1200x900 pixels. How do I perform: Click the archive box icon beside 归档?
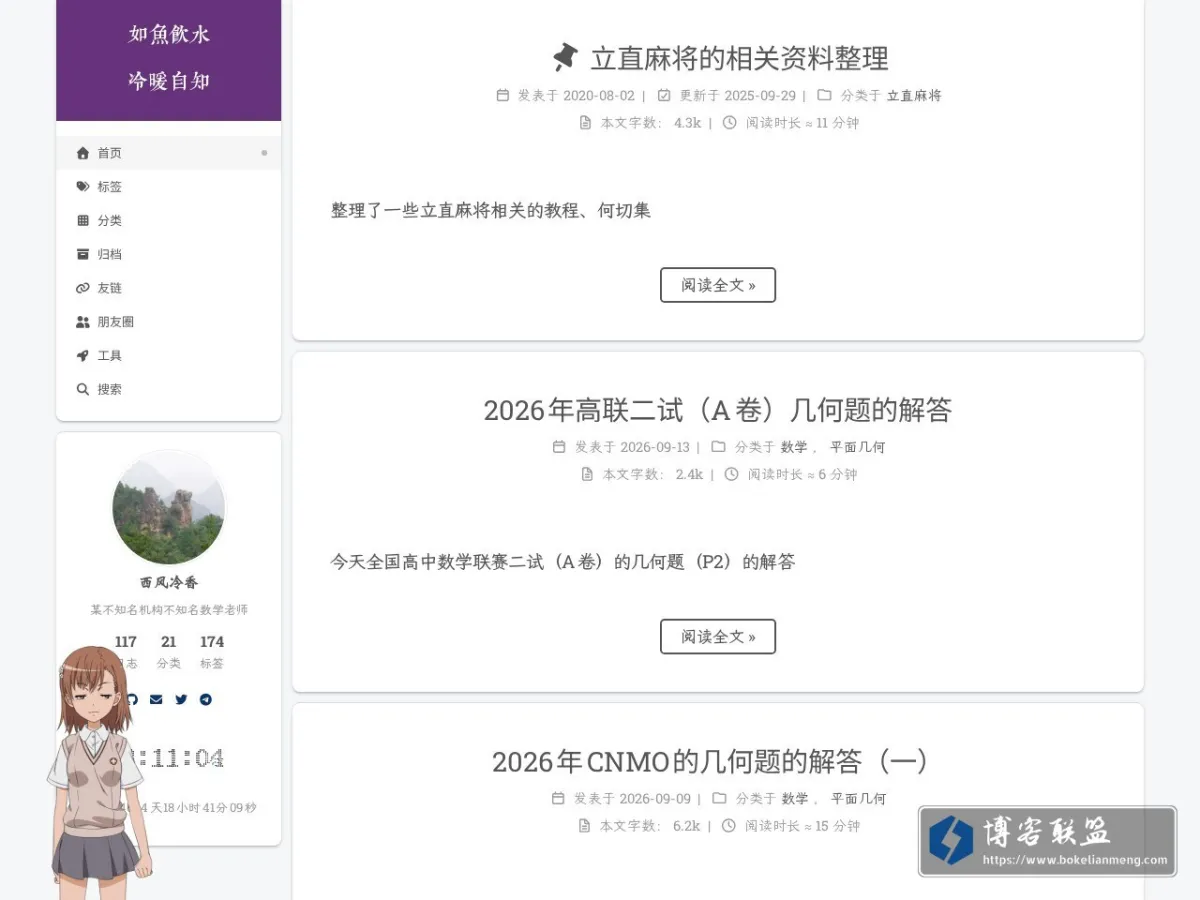tap(83, 254)
